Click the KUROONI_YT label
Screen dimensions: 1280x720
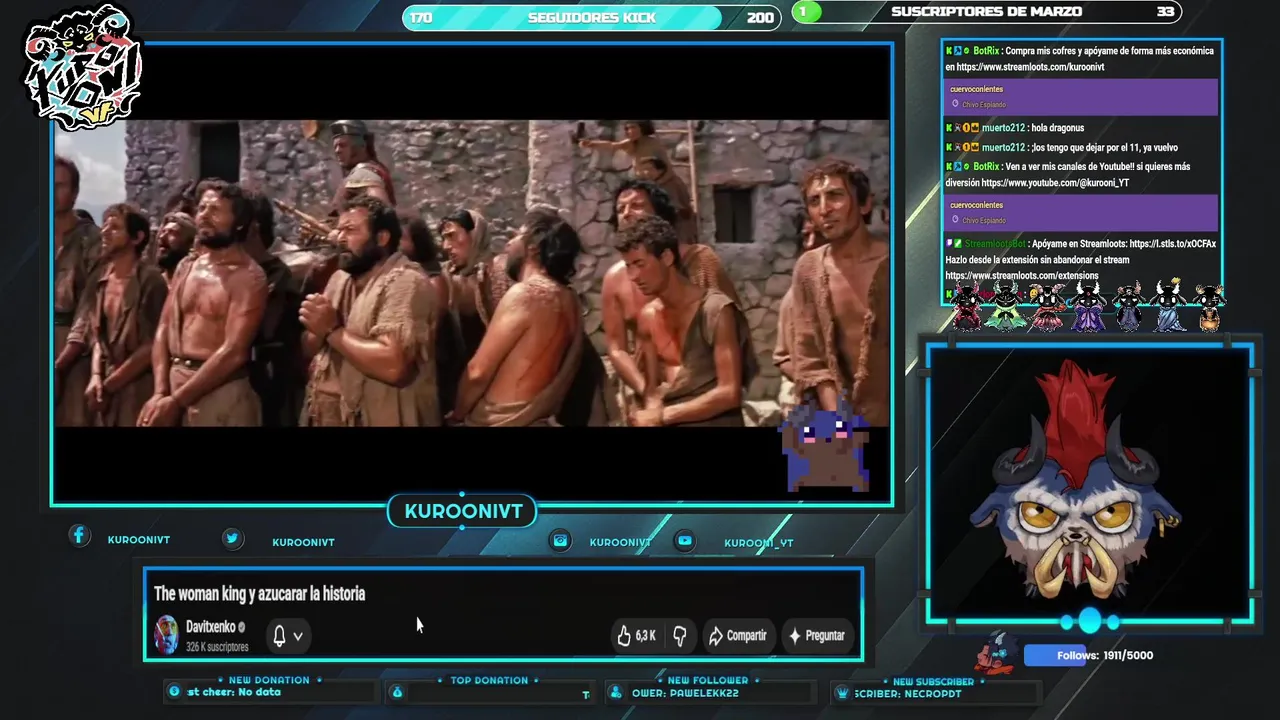[759, 543]
